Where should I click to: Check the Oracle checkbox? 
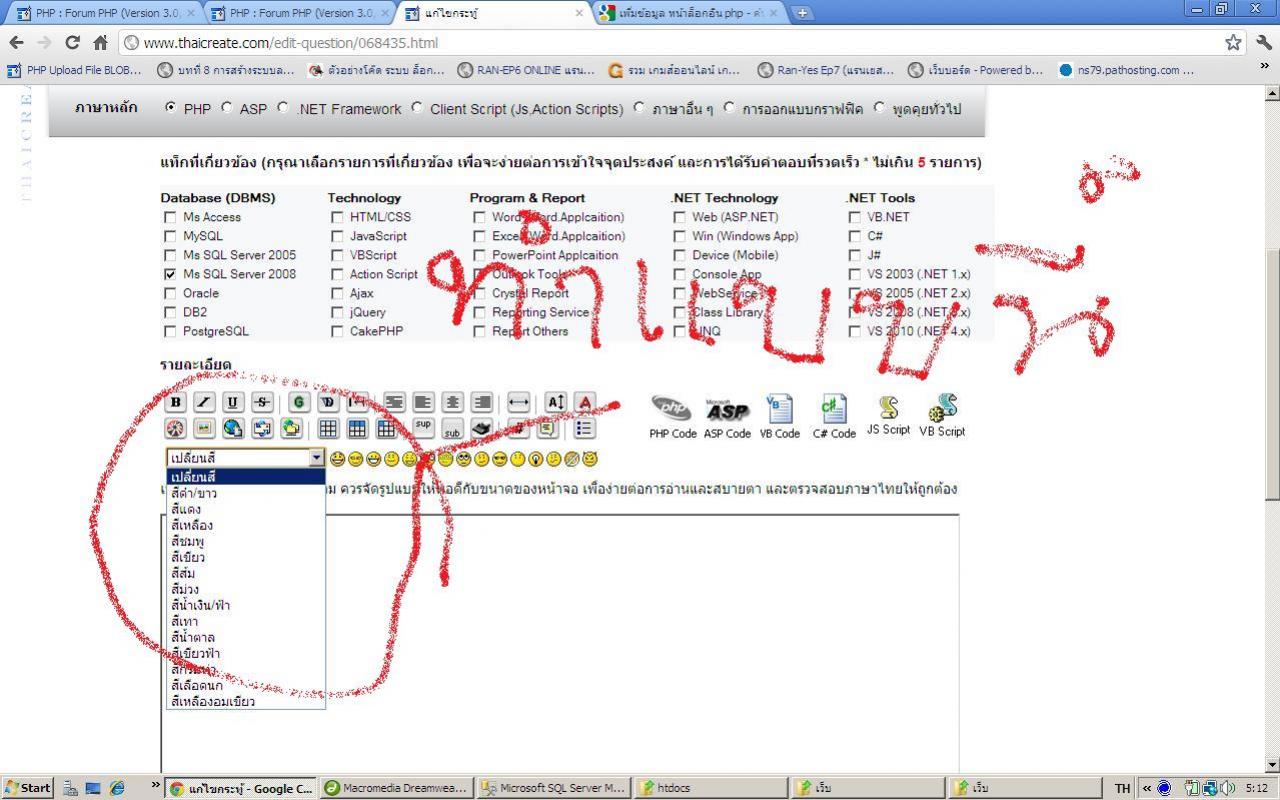pos(170,293)
